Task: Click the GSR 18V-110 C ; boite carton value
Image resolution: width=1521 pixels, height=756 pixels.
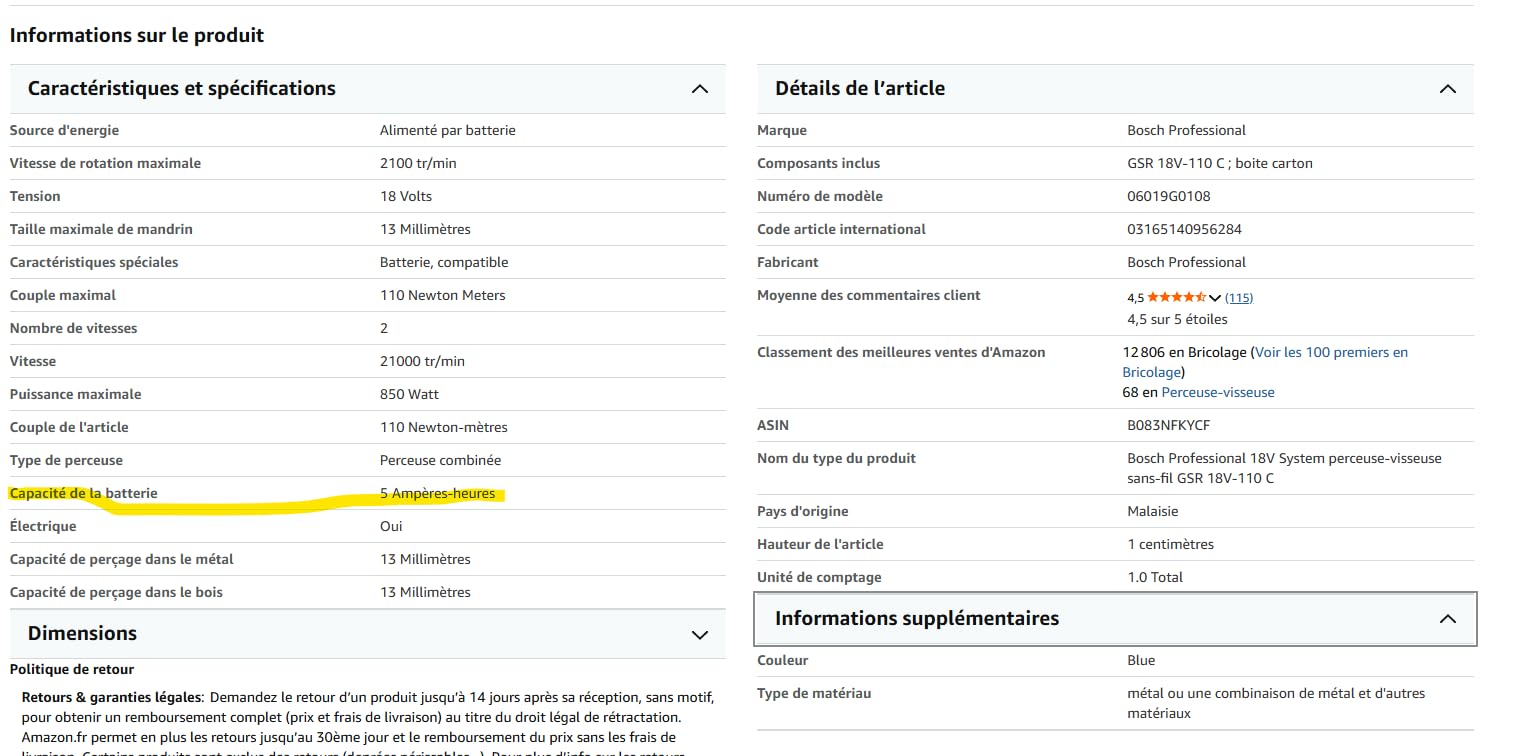Action: click(1220, 164)
